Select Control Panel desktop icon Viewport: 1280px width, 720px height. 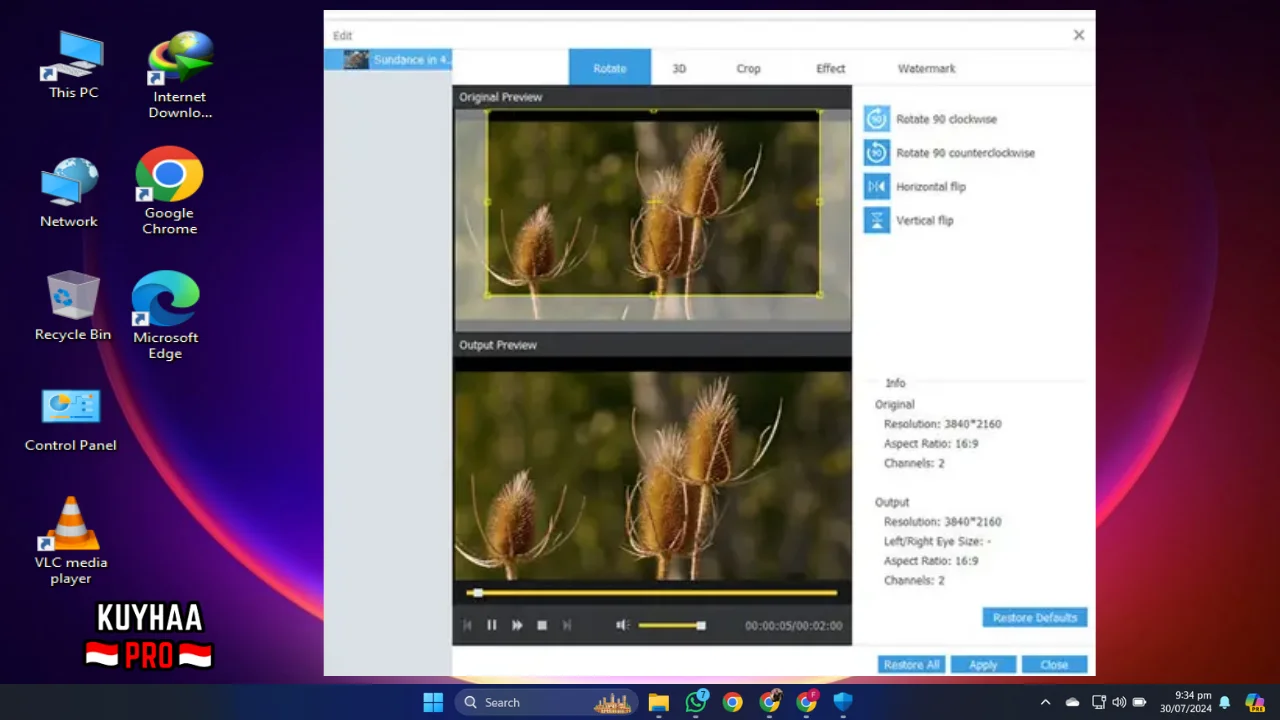70,420
